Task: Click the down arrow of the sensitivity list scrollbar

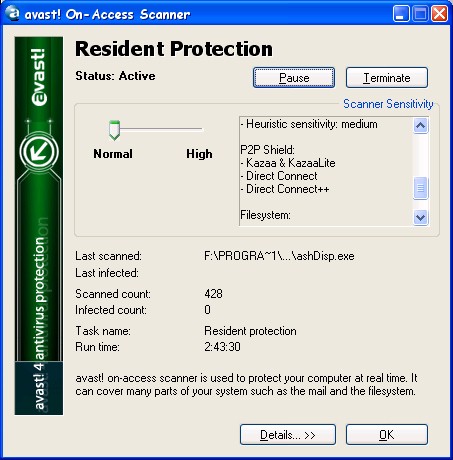Action: [x=421, y=217]
